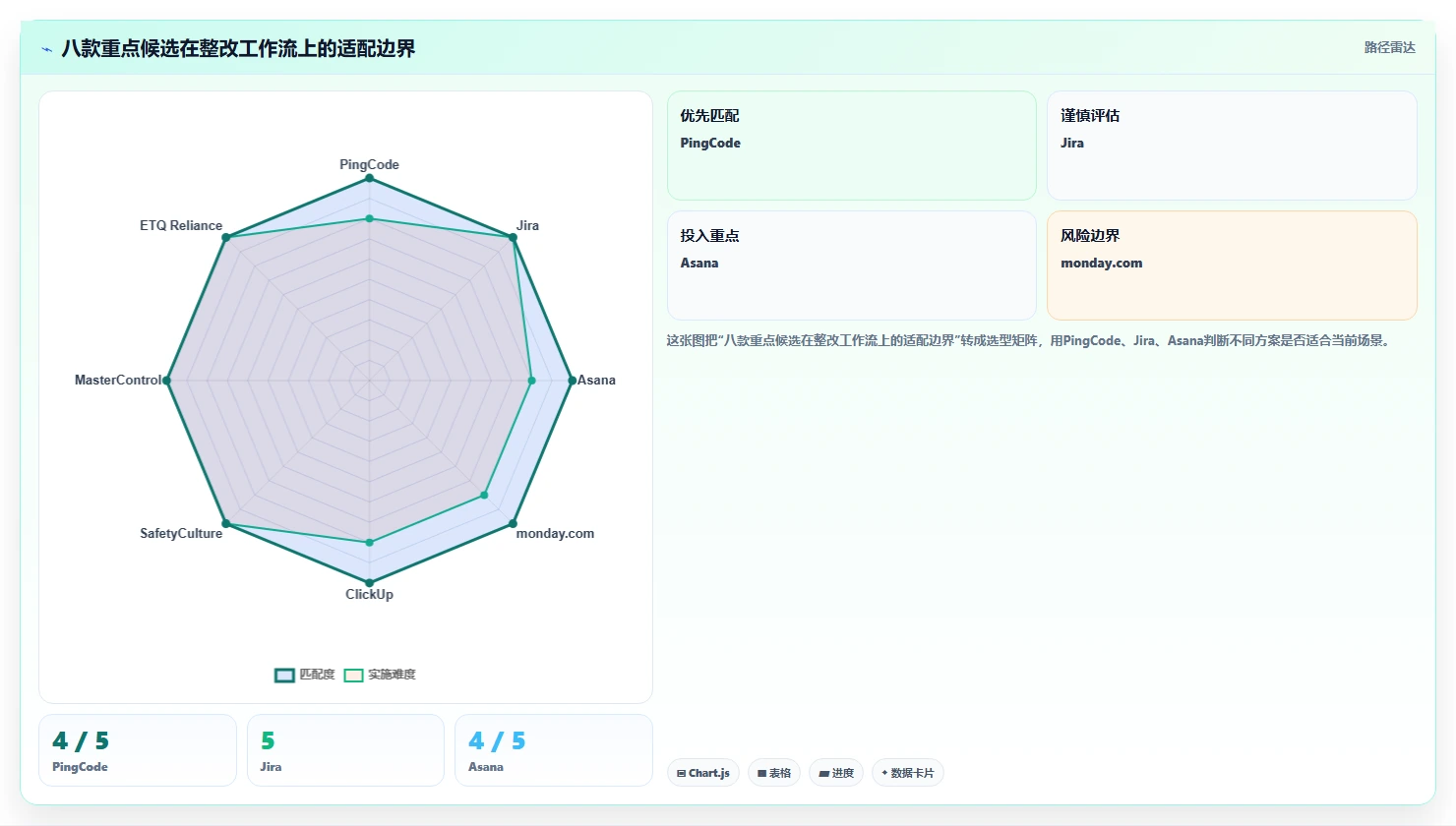This screenshot has height=826, width=1456.
Task: Click the ETQ Reliance axis label
Action: coord(181,225)
